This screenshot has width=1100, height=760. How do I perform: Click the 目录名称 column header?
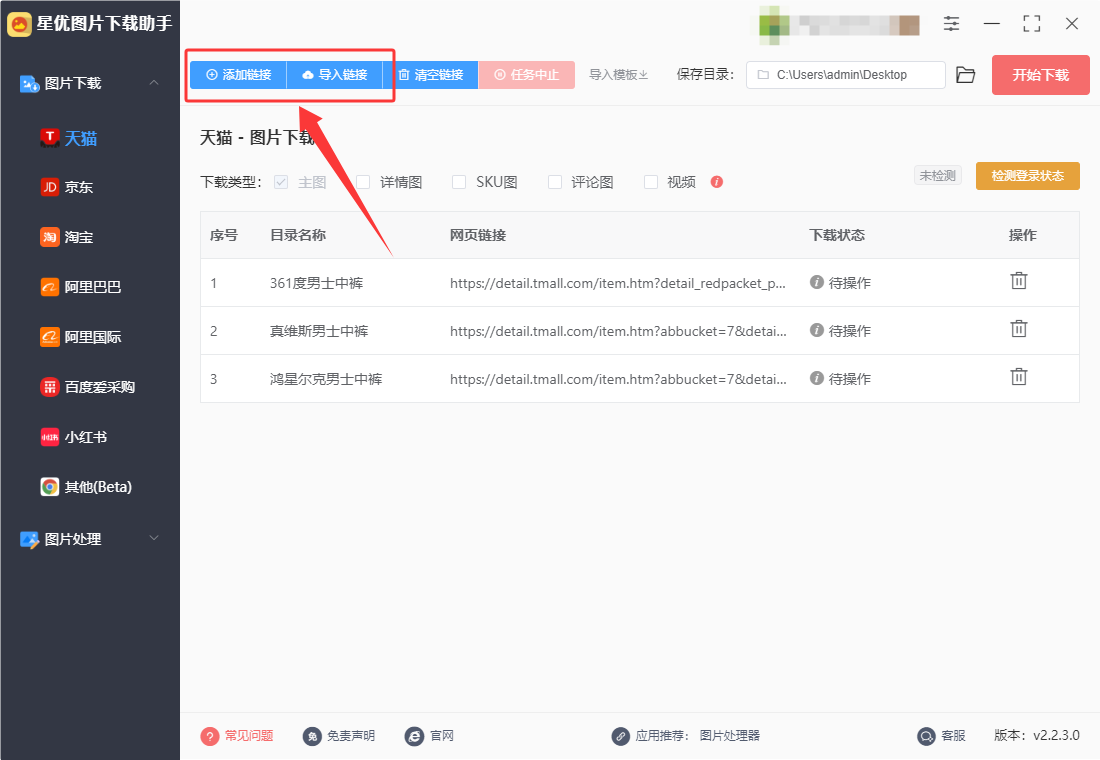tap(298, 235)
